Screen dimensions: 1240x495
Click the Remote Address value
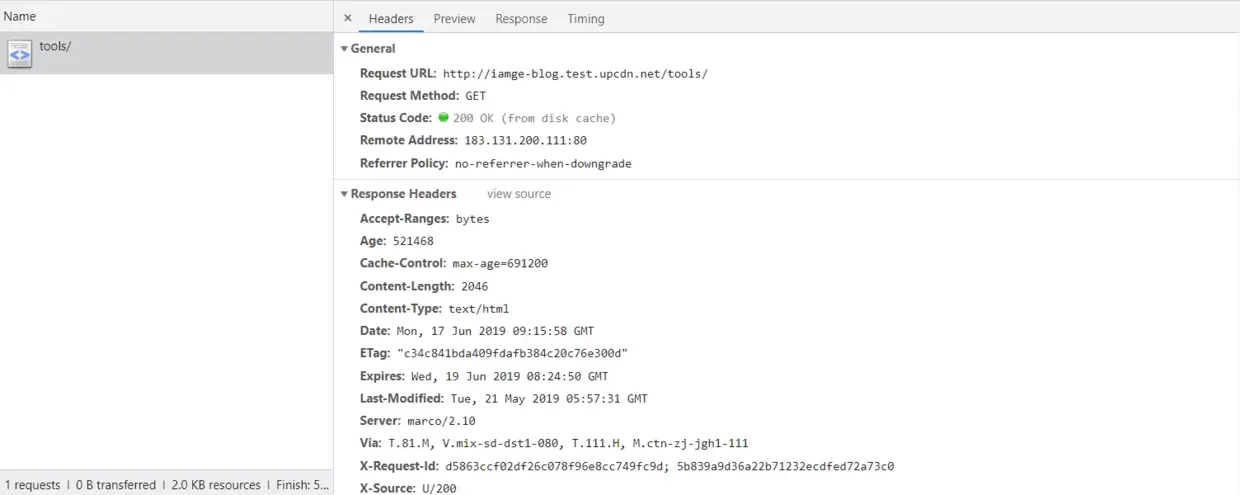525,141
